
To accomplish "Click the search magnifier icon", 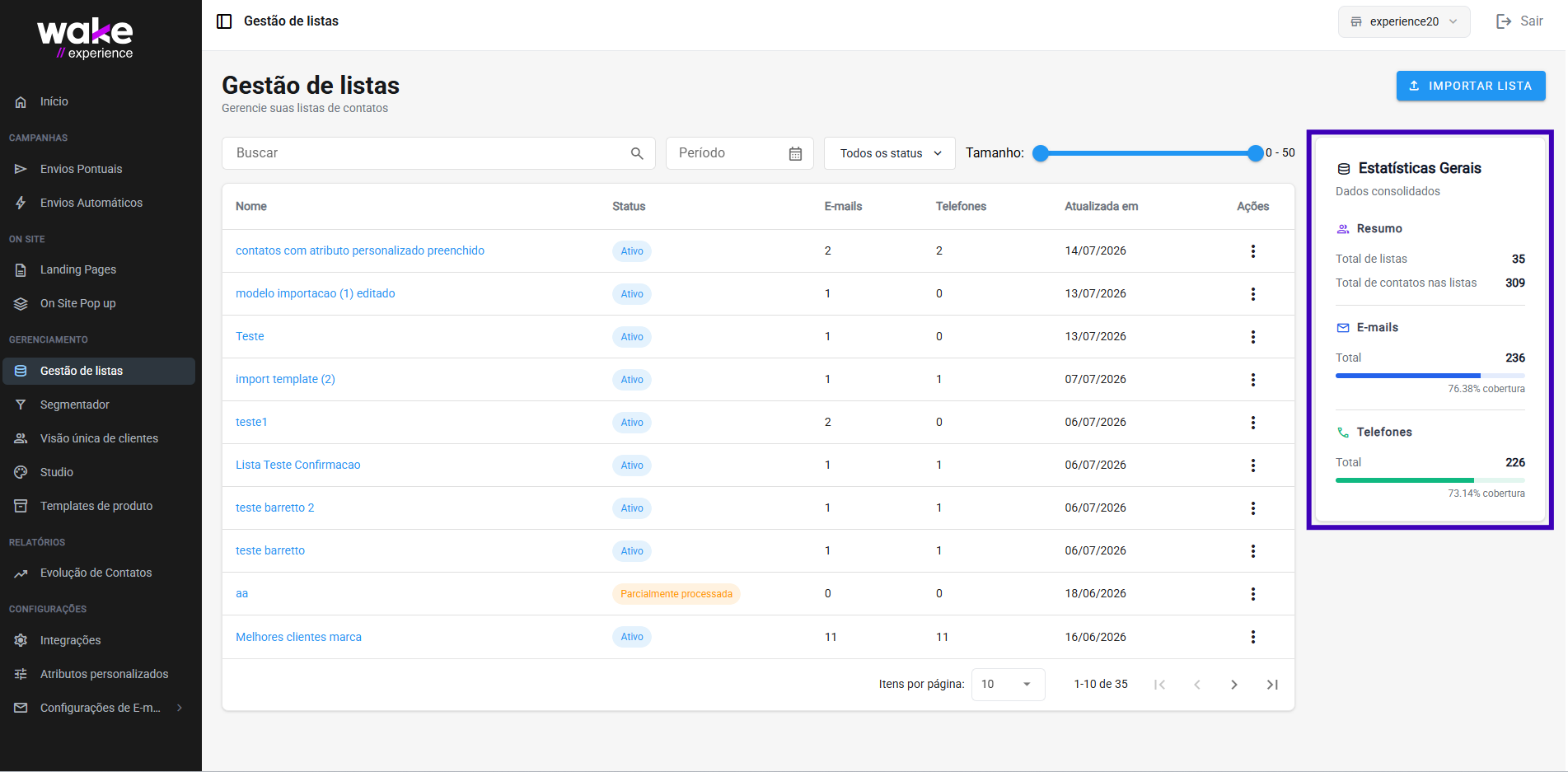I will coord(637,153).
